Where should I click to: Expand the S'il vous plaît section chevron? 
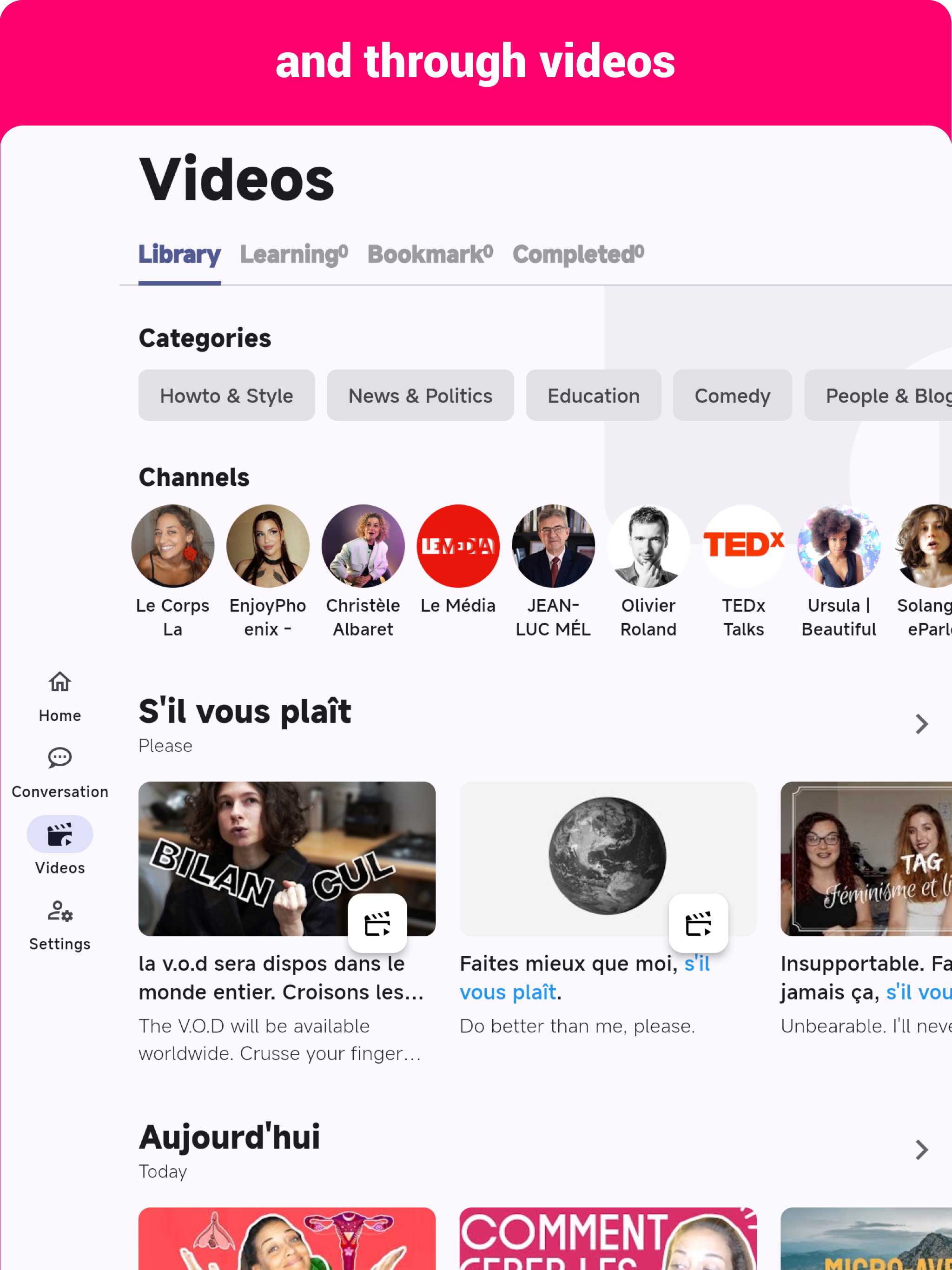pos(922,724)
